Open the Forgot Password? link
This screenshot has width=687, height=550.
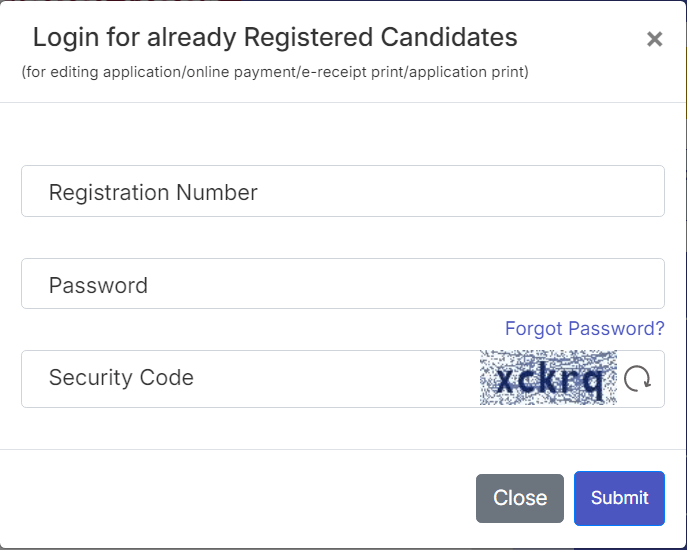pyautogui.click(x=584, y=328)
